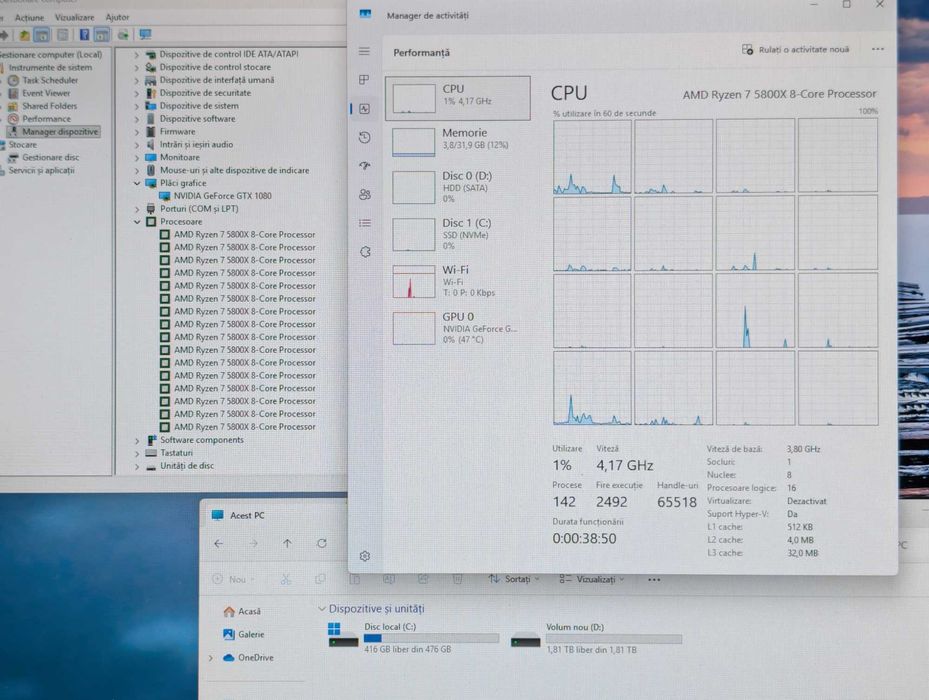
Task: Open Galerie in Explorer navigation pane
Action: 244,634
